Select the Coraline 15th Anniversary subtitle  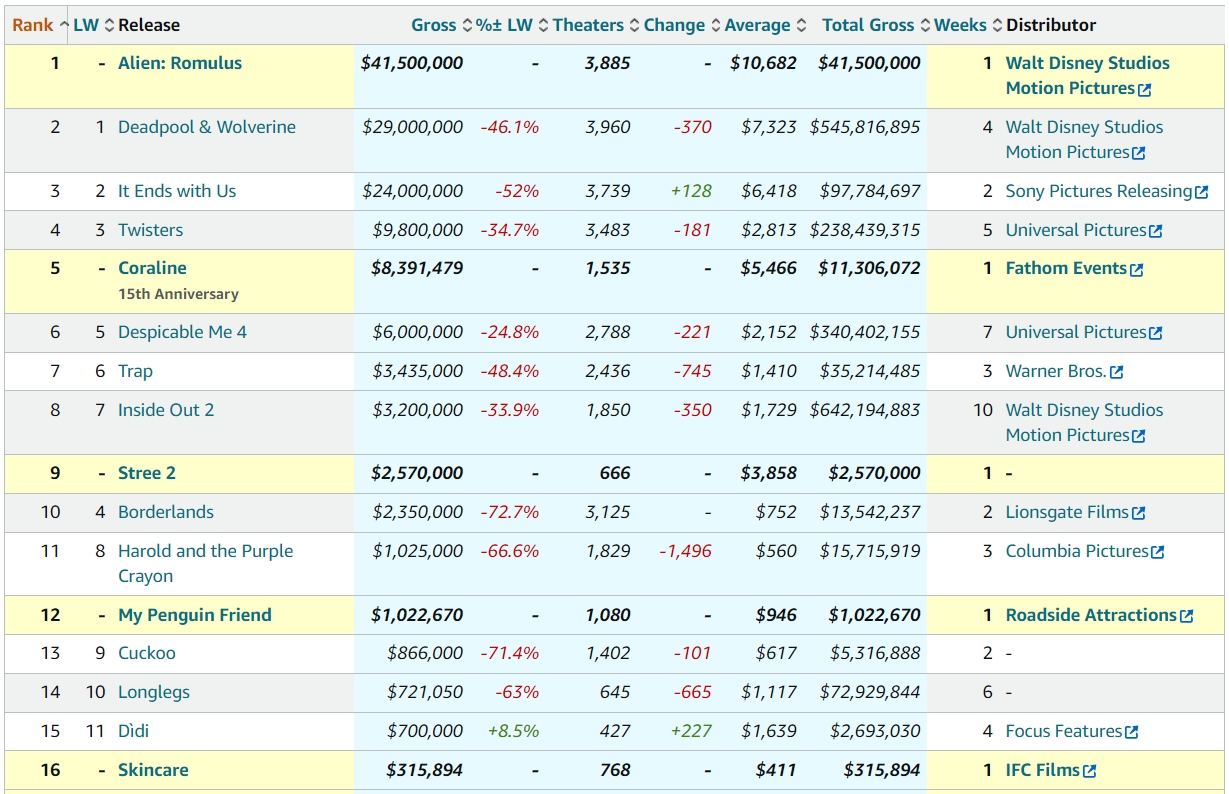(178, 294)
